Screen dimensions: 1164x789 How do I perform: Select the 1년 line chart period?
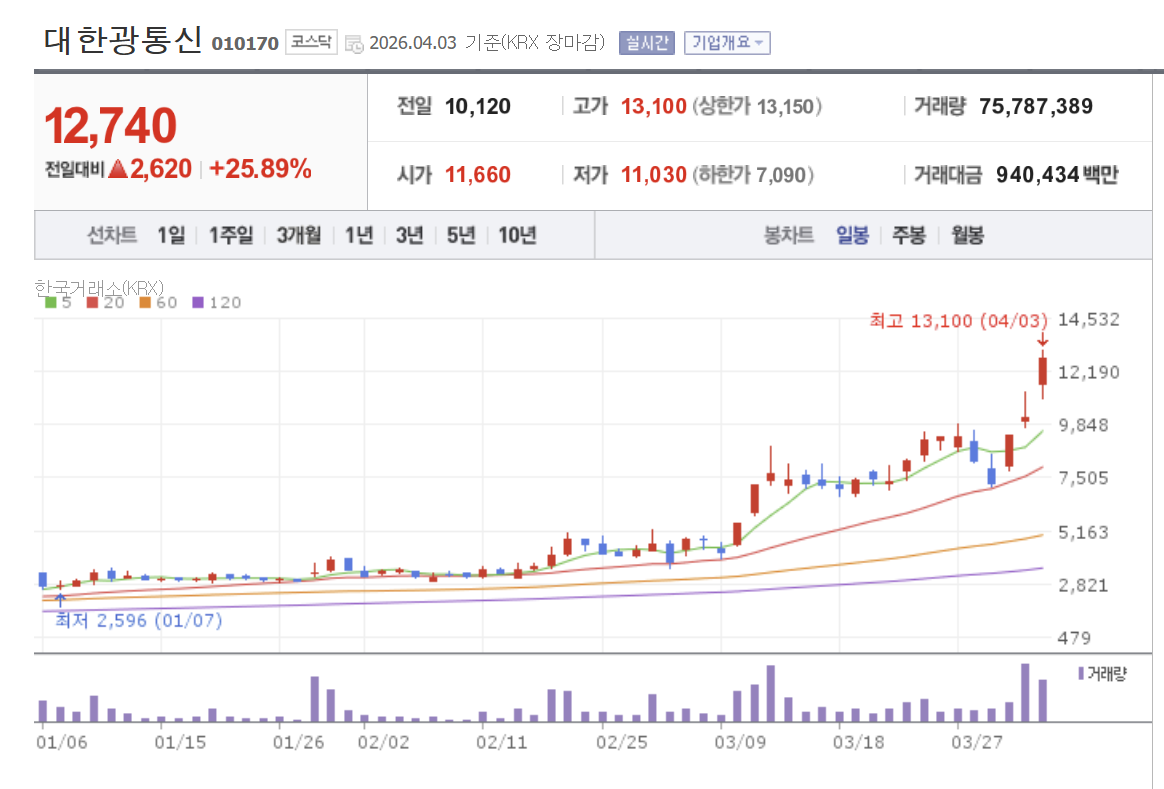point(359,235)
